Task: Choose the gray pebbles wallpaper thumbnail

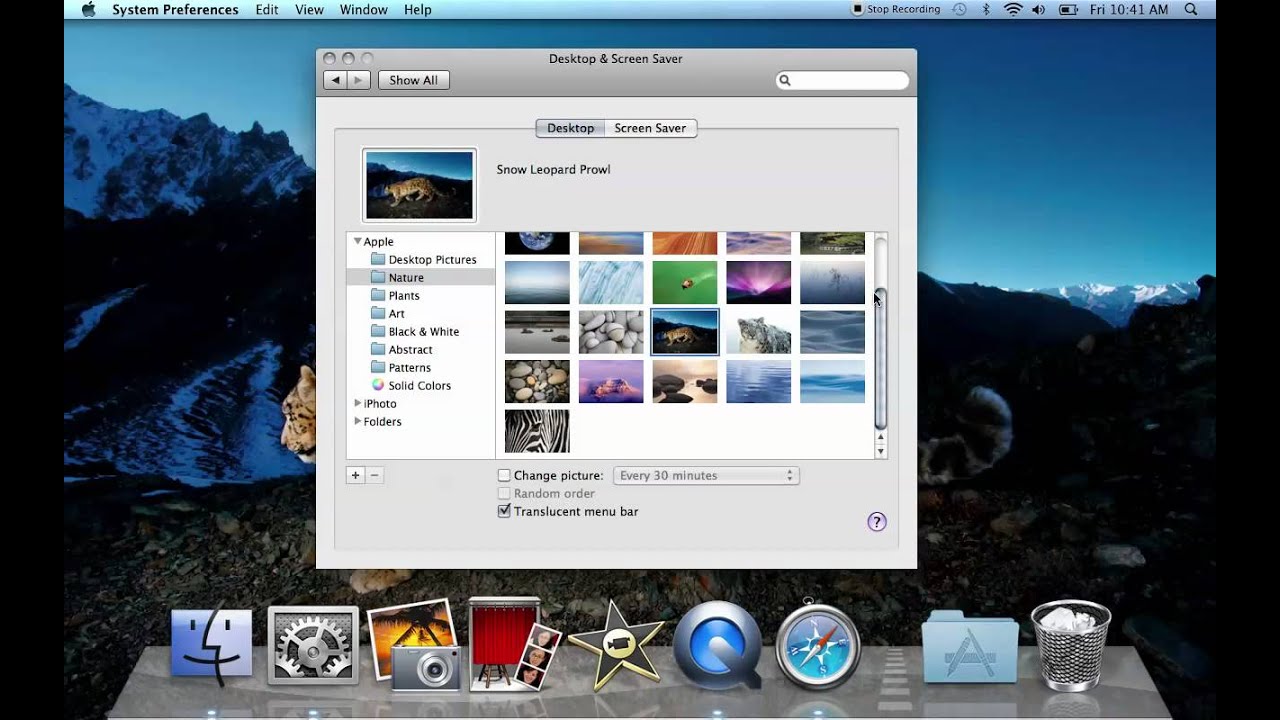Action: (x=611, y=332)
